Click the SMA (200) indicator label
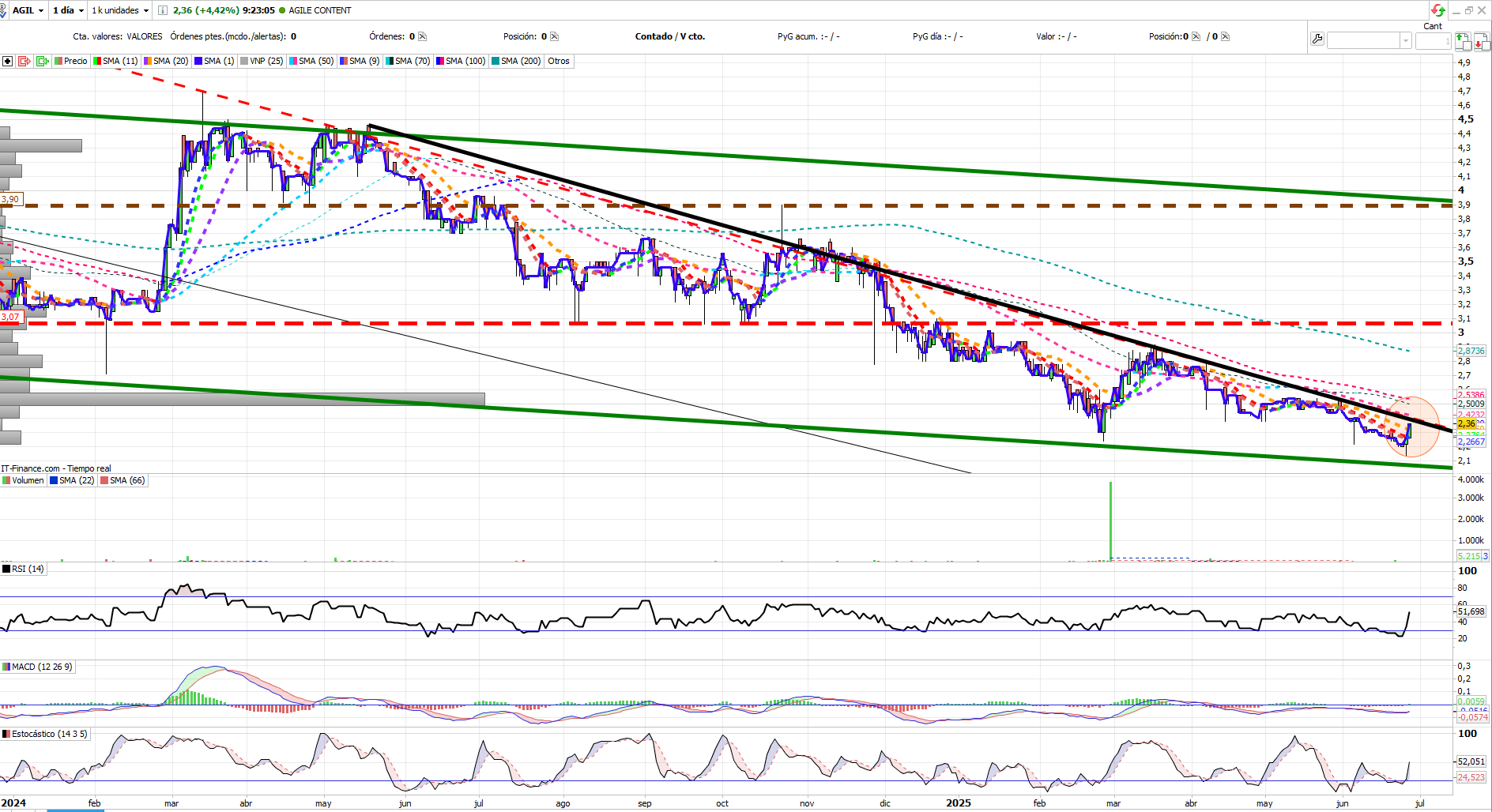1492x812 pixels. [x=516, y=61]
